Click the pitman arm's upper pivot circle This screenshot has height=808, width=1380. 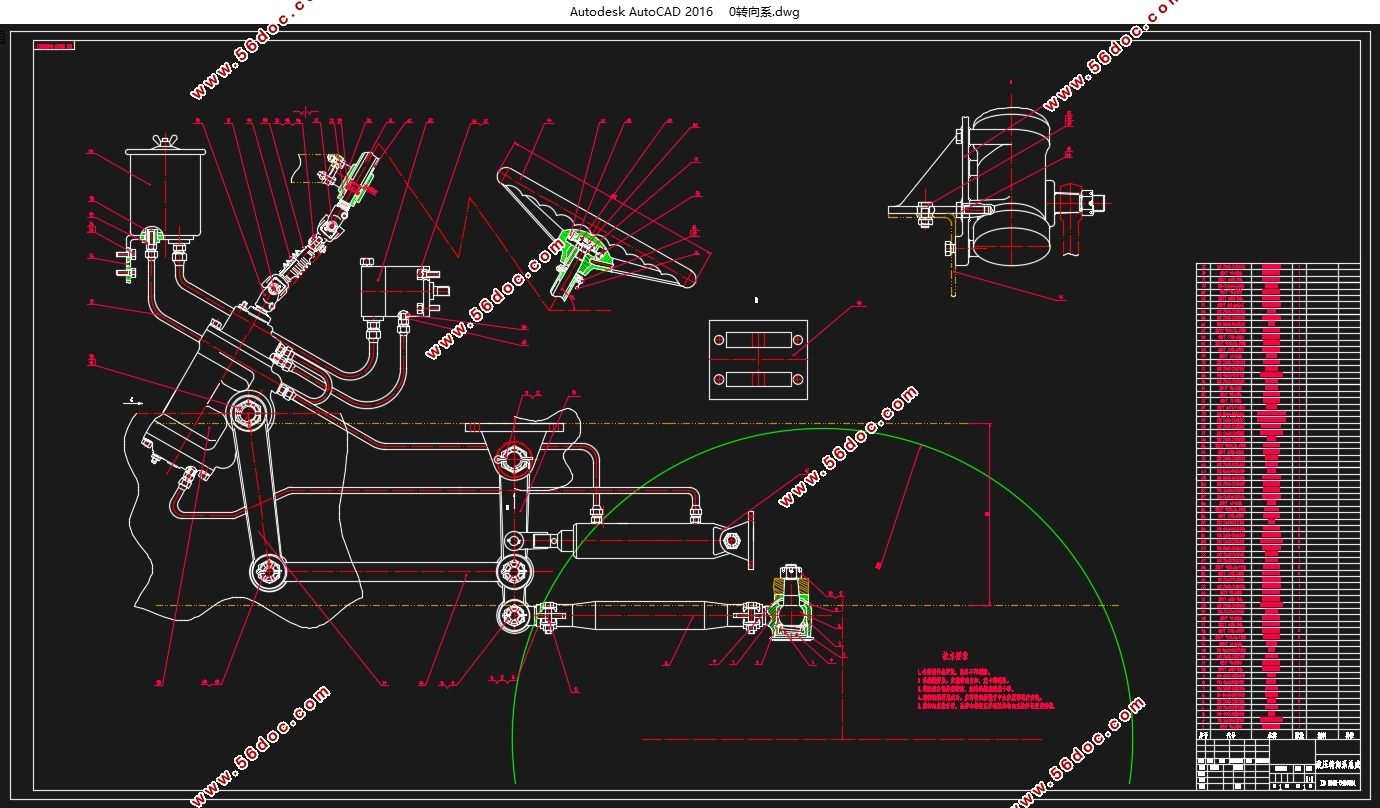tap(248, 412)
